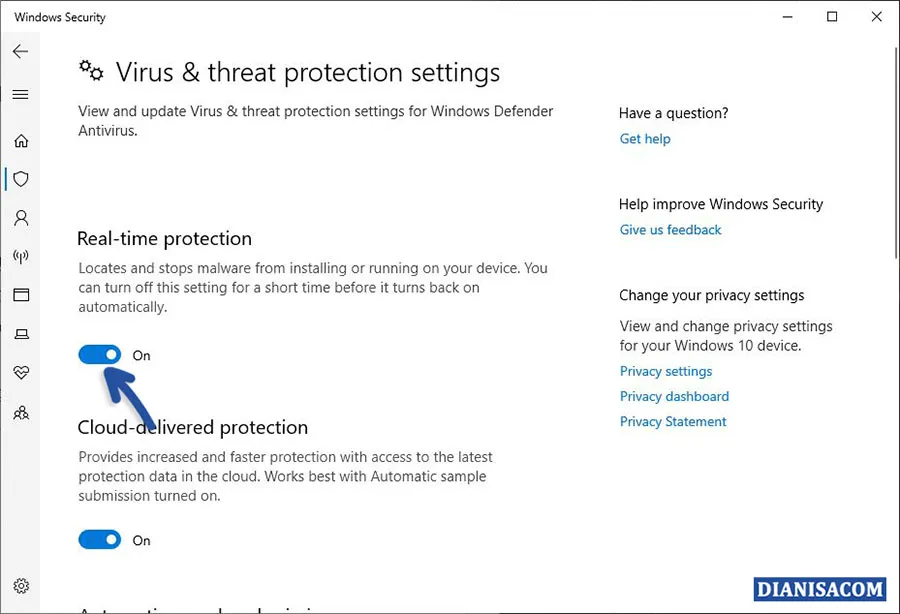Open Device security laptop icon
The width and height of the screenshot is (900, 614).
click(21, 334)
